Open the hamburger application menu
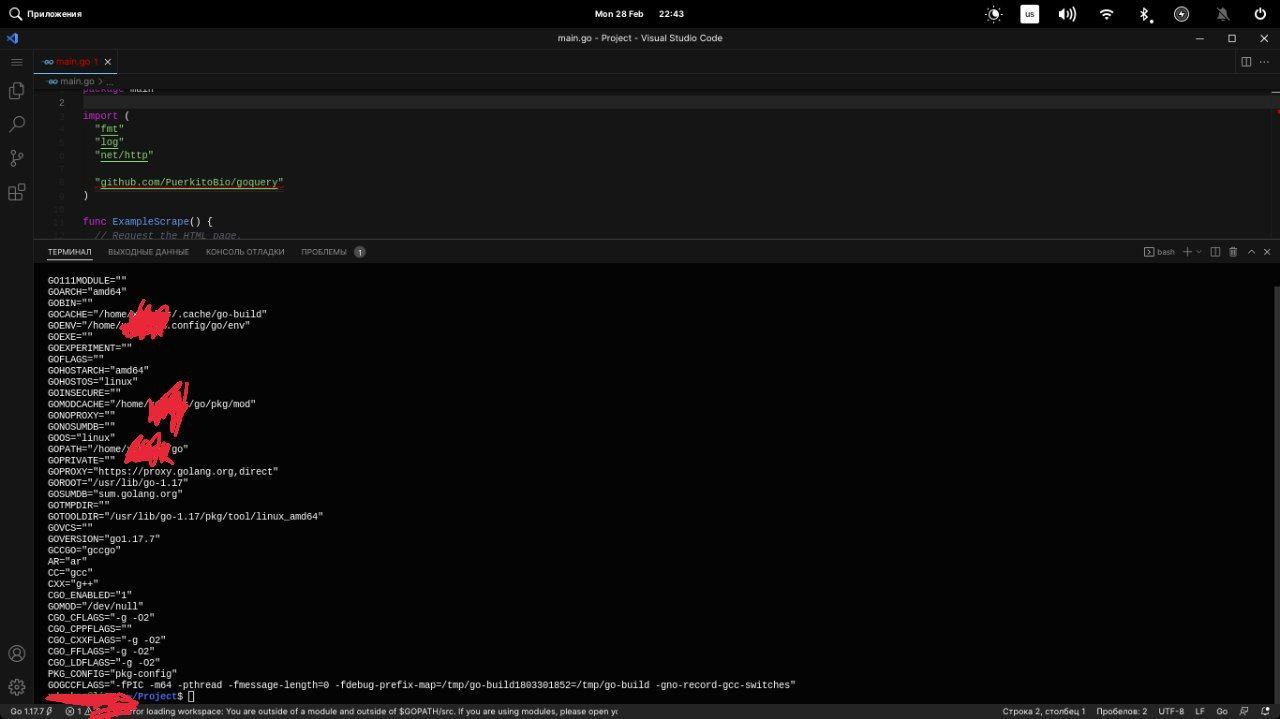 [x=16, y=62]
